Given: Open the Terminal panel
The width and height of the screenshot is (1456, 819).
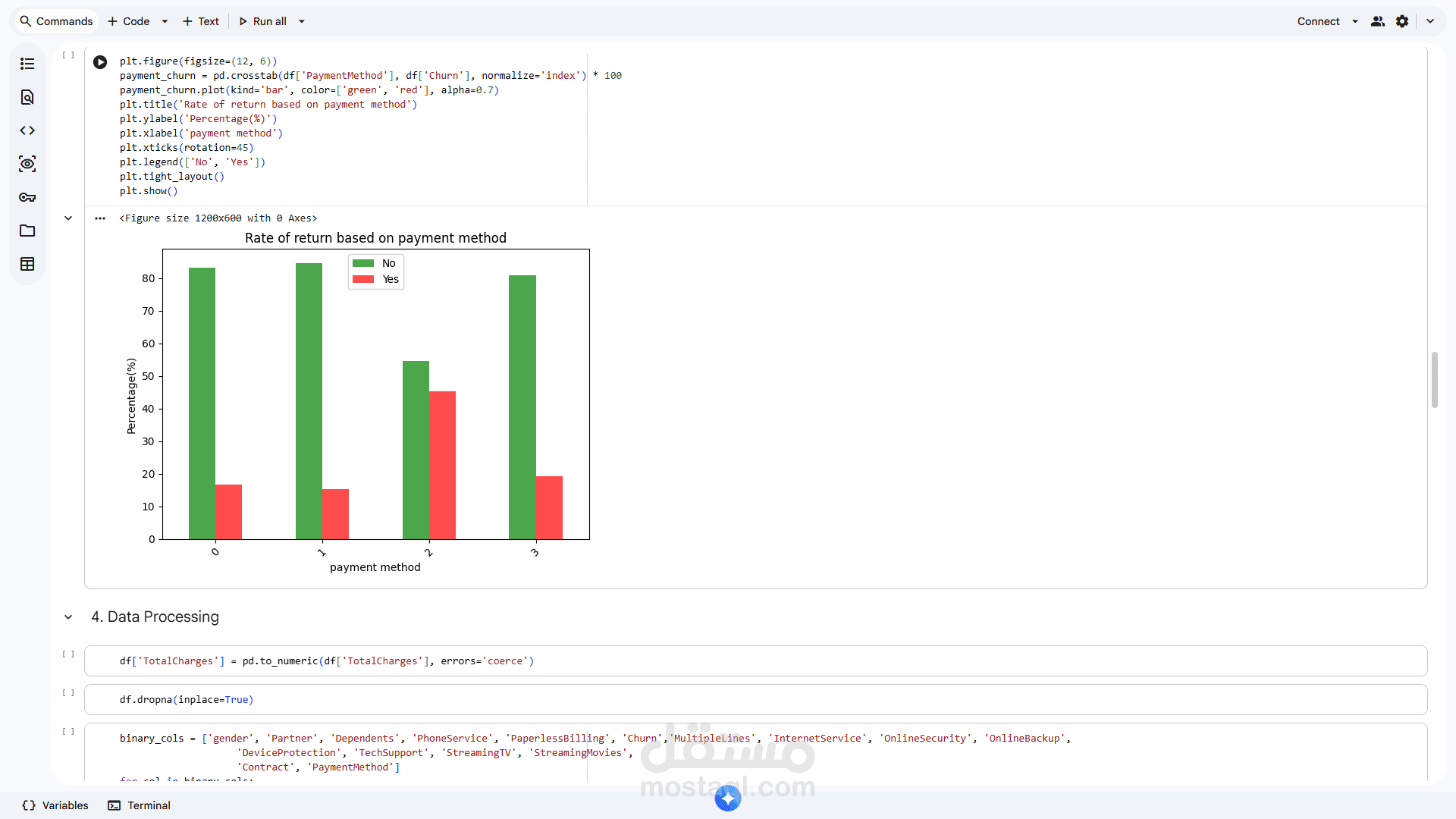Looking at the screenshot, I should tap(140, 805).
